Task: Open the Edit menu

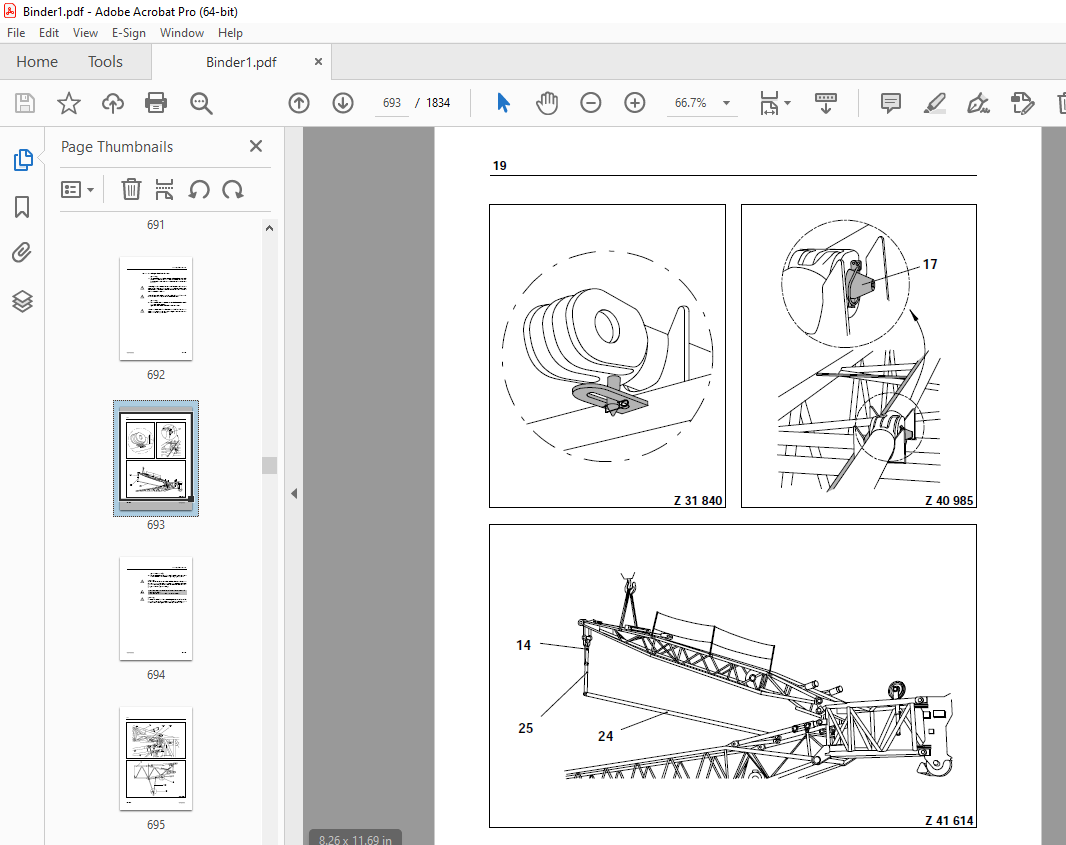Action: click(48, 33)
